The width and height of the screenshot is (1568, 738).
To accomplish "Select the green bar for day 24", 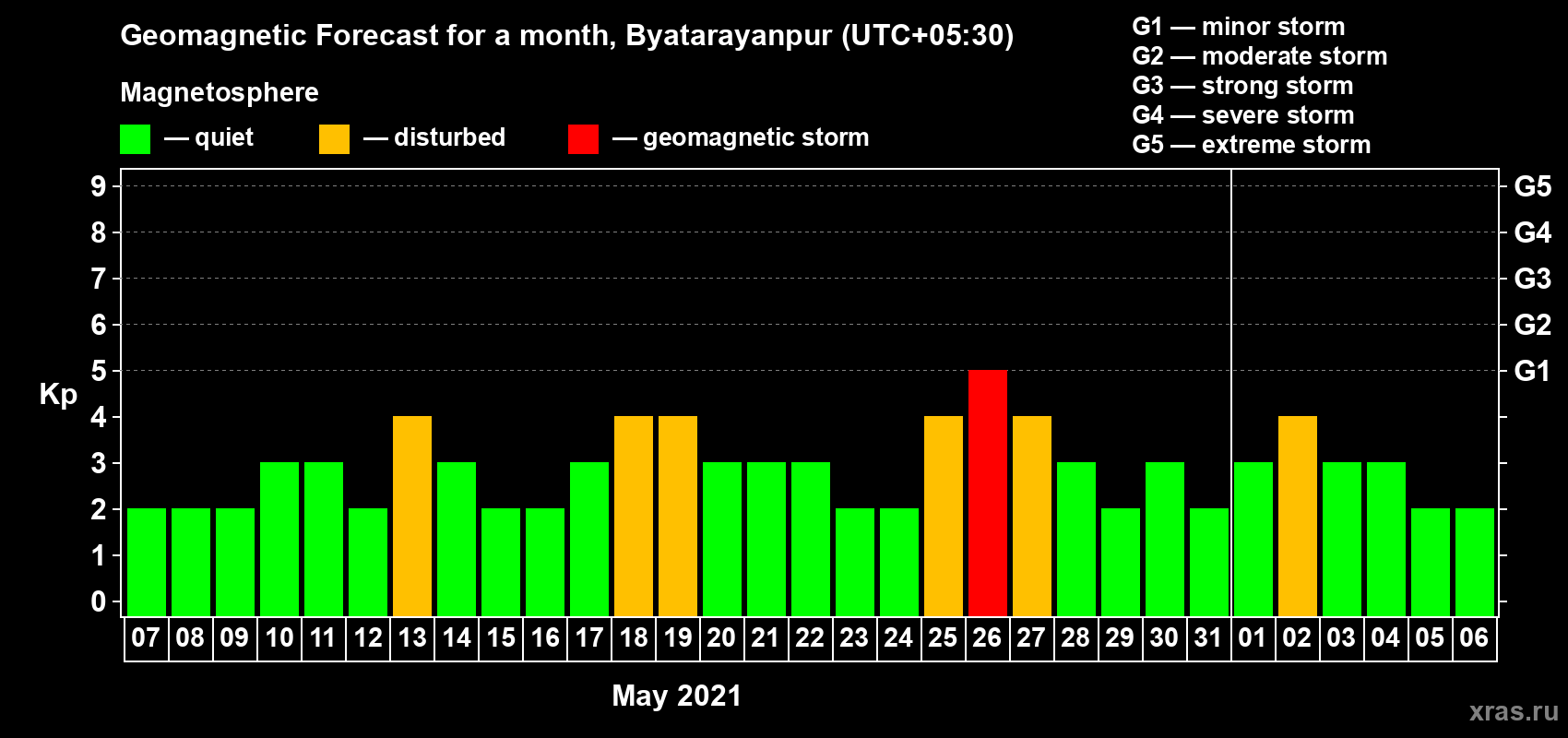I will (x=899, y=562).
